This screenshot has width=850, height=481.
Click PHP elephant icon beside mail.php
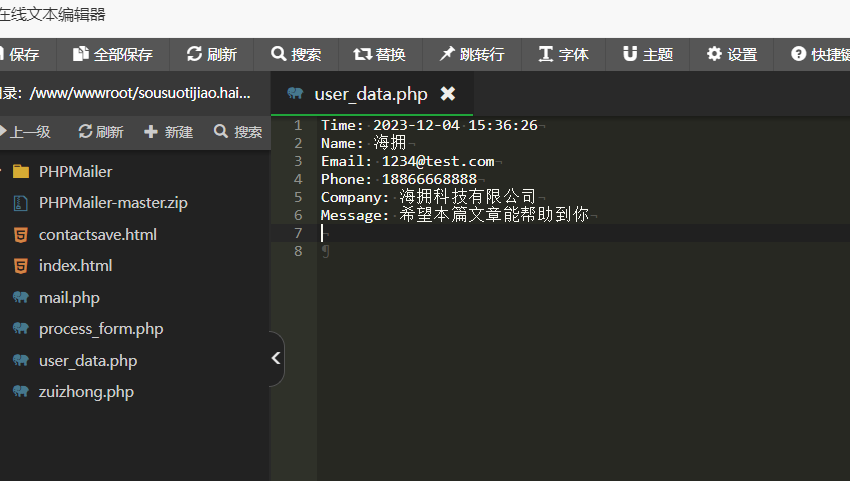[x=21, y=297]
